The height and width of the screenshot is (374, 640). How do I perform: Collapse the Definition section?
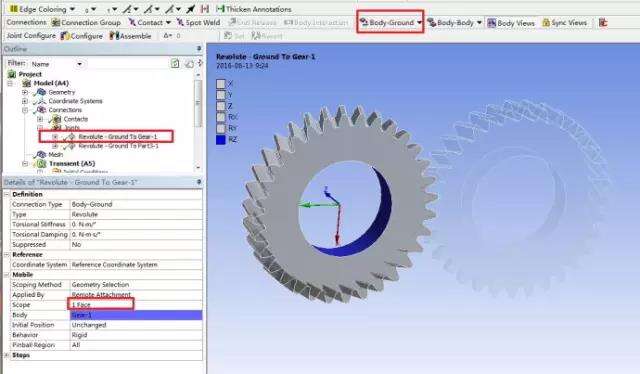point(7,194)
